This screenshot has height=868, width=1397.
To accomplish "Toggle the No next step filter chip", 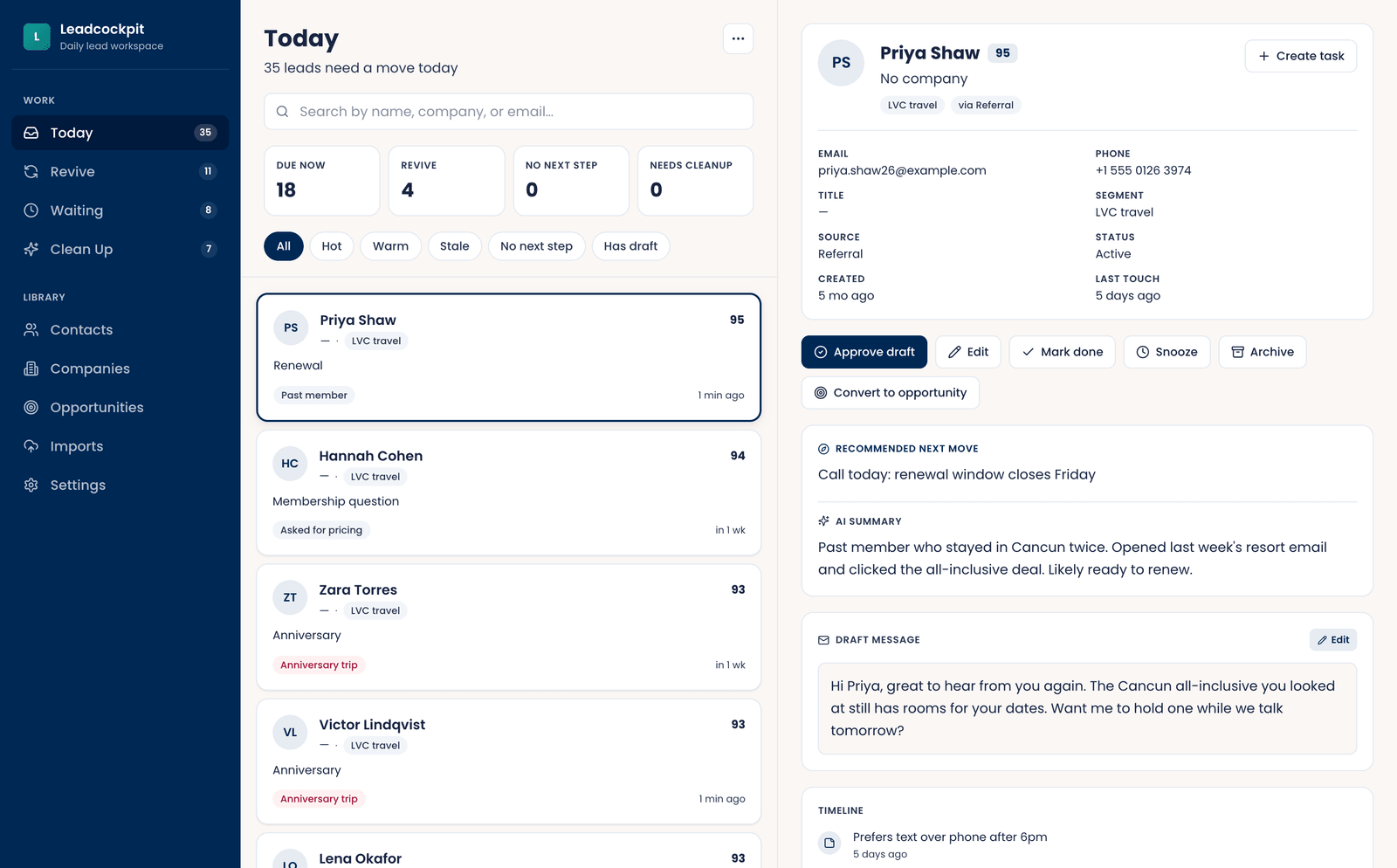I will tap(537, 246).
